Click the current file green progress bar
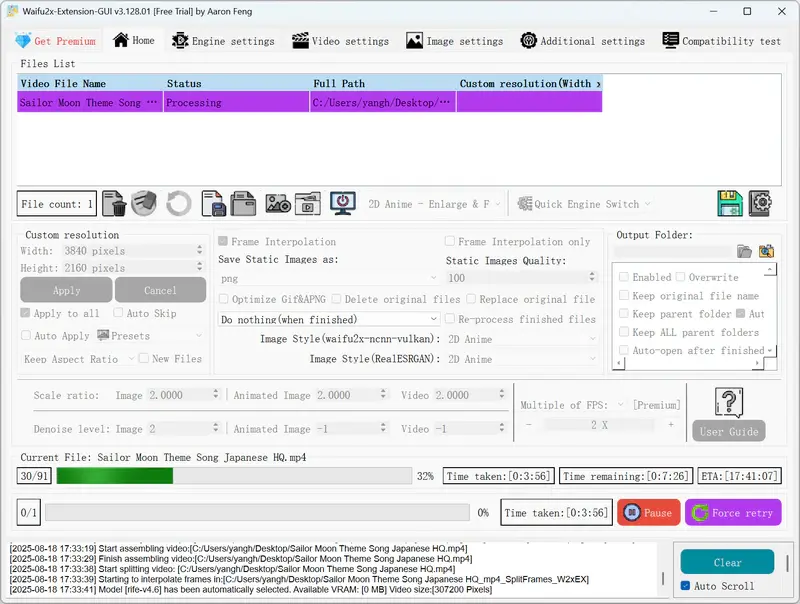 [x=233, y=476]
